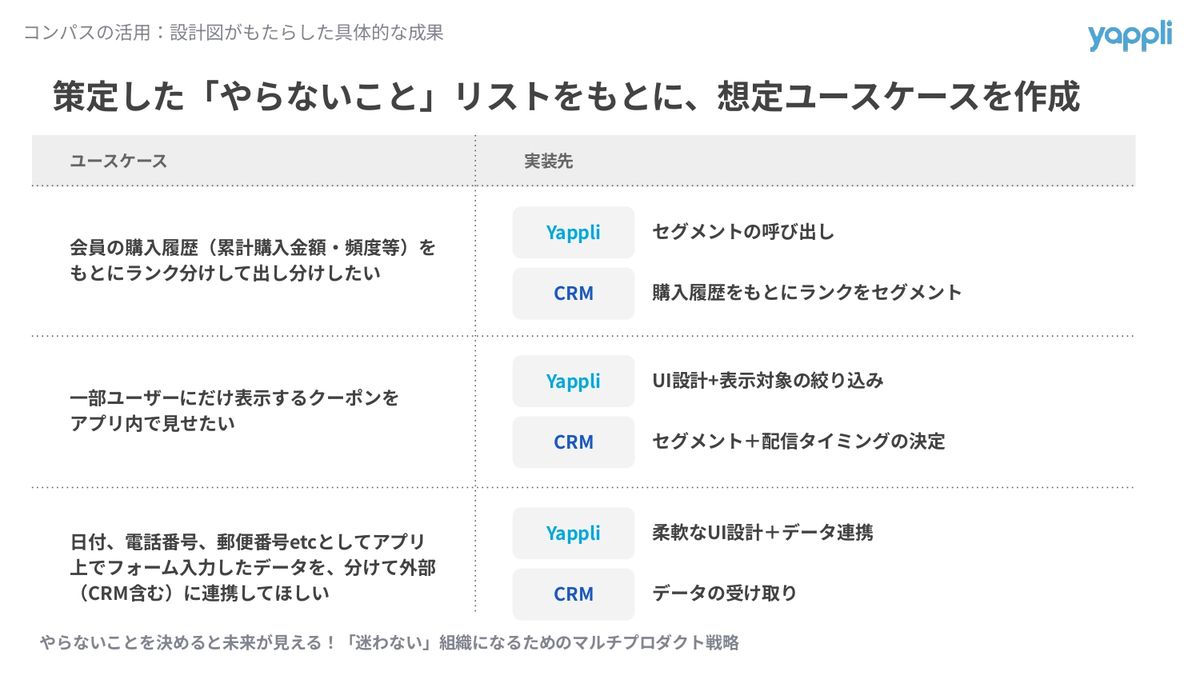Screen dimensions: 1200x675
Task: Click the yappli logo
Action: (x=1129, y=36)
